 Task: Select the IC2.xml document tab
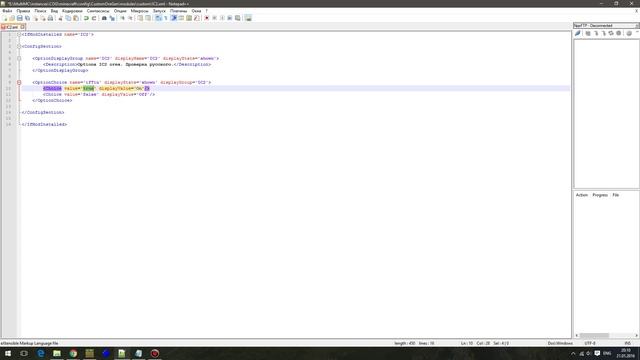pyautogui.click(x=12, y=27)
